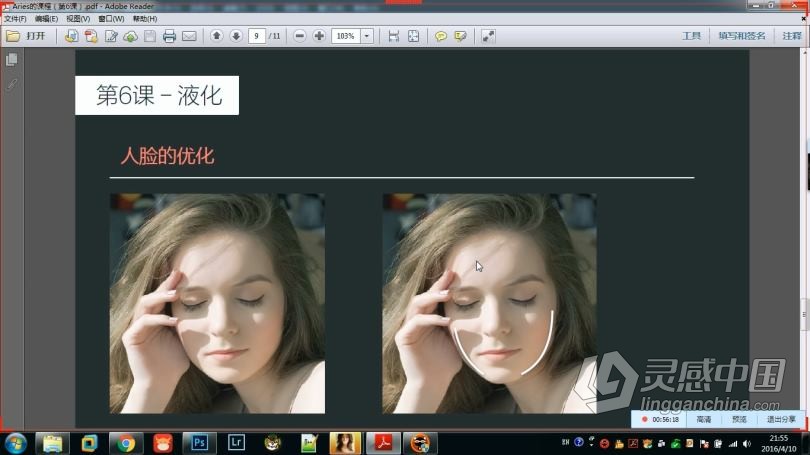Open the zoom level dropdown arrow

367,36
